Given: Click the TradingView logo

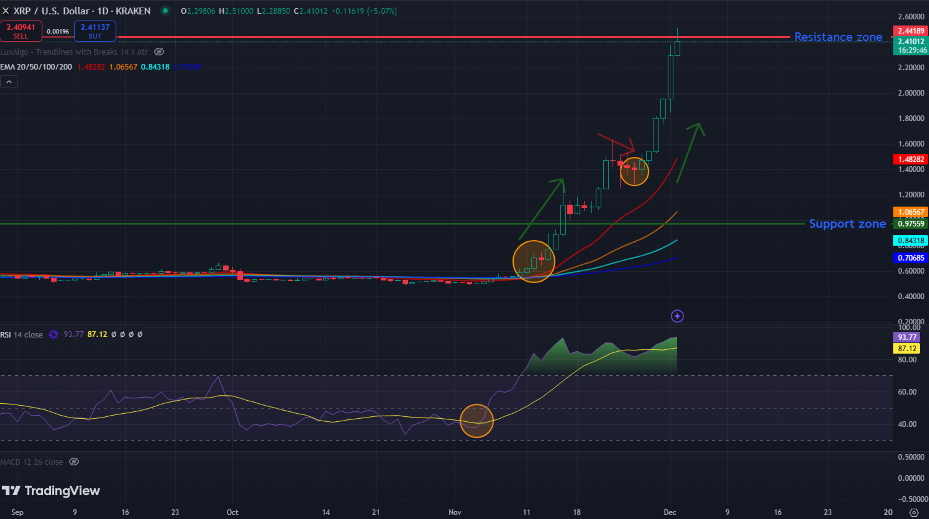Looking at the screenshot, I should pos(51,491).
